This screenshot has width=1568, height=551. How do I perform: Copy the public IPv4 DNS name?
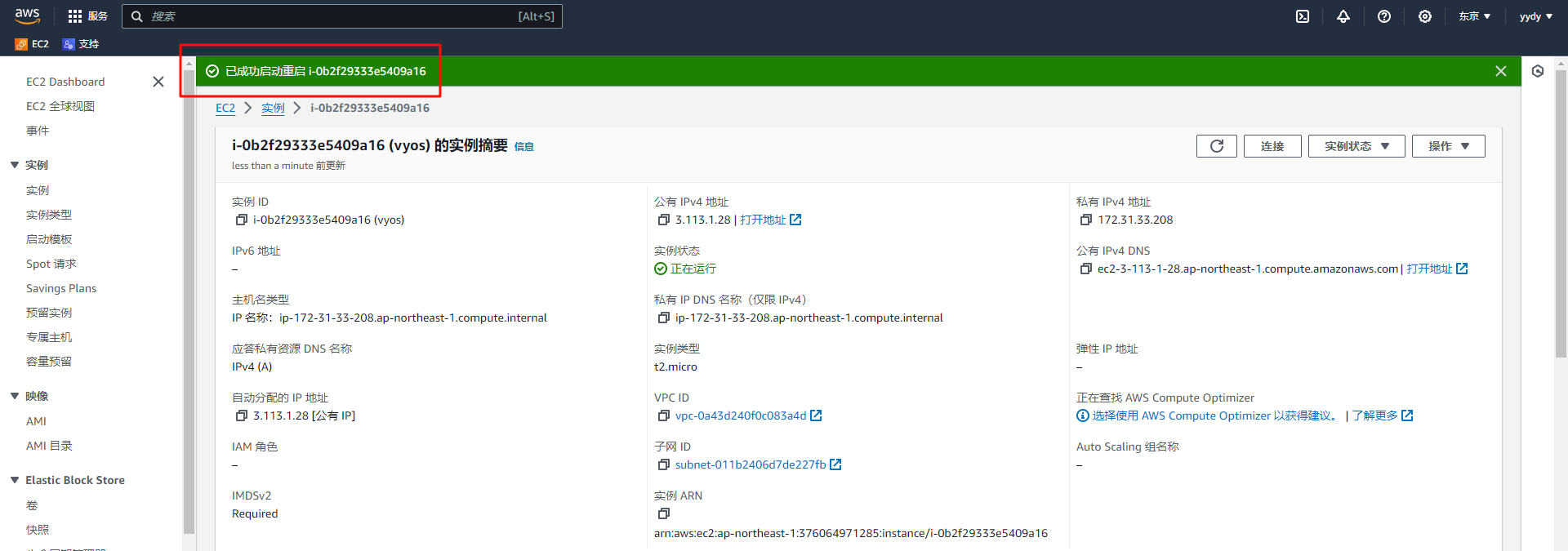(1086, 269)
